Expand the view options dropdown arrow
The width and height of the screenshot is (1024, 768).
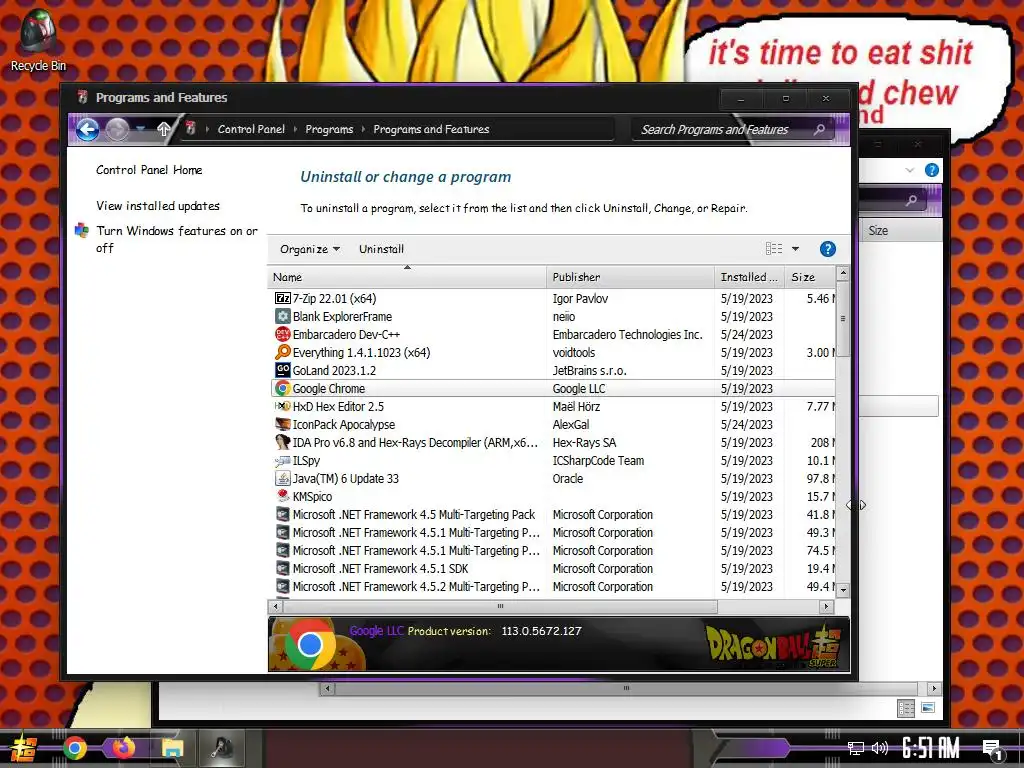coord(795,249)
